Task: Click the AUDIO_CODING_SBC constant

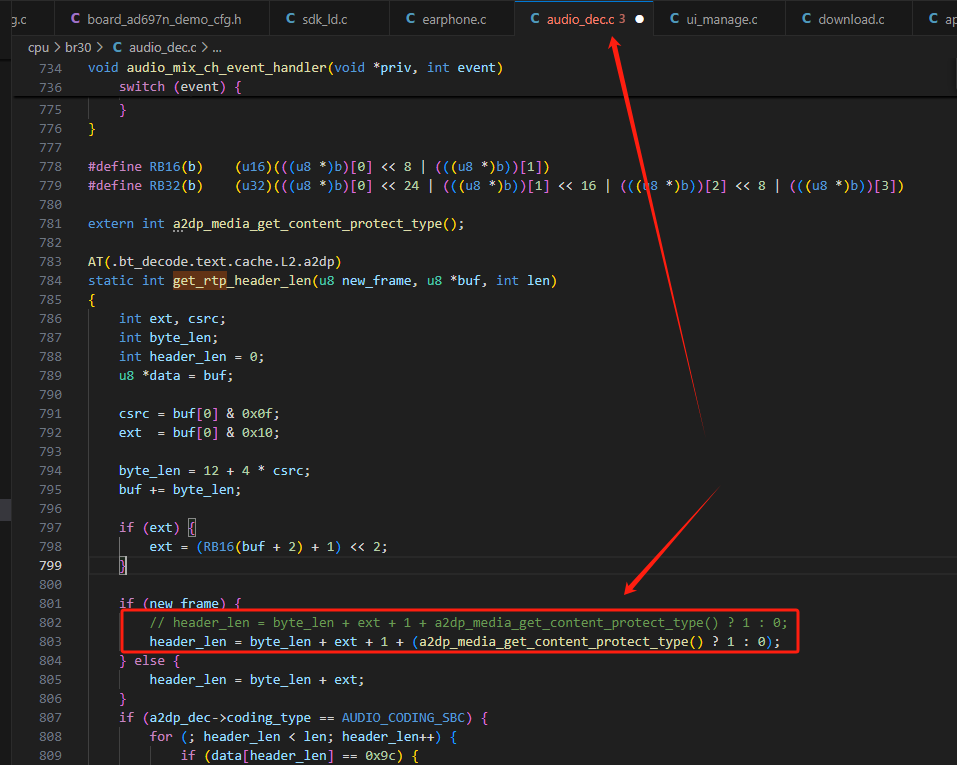Action: 403,718
